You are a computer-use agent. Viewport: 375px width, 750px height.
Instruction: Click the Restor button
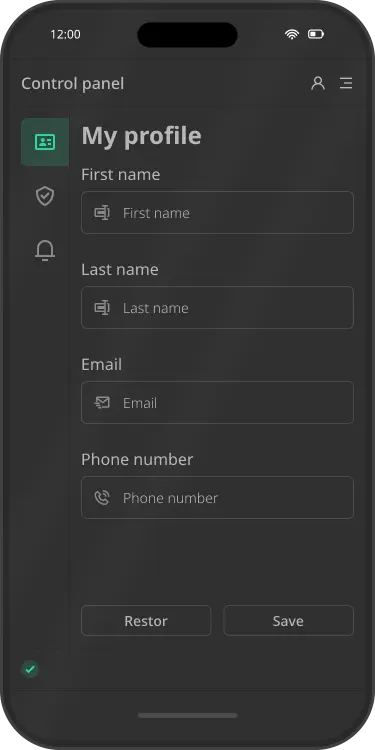coord(146,620)
